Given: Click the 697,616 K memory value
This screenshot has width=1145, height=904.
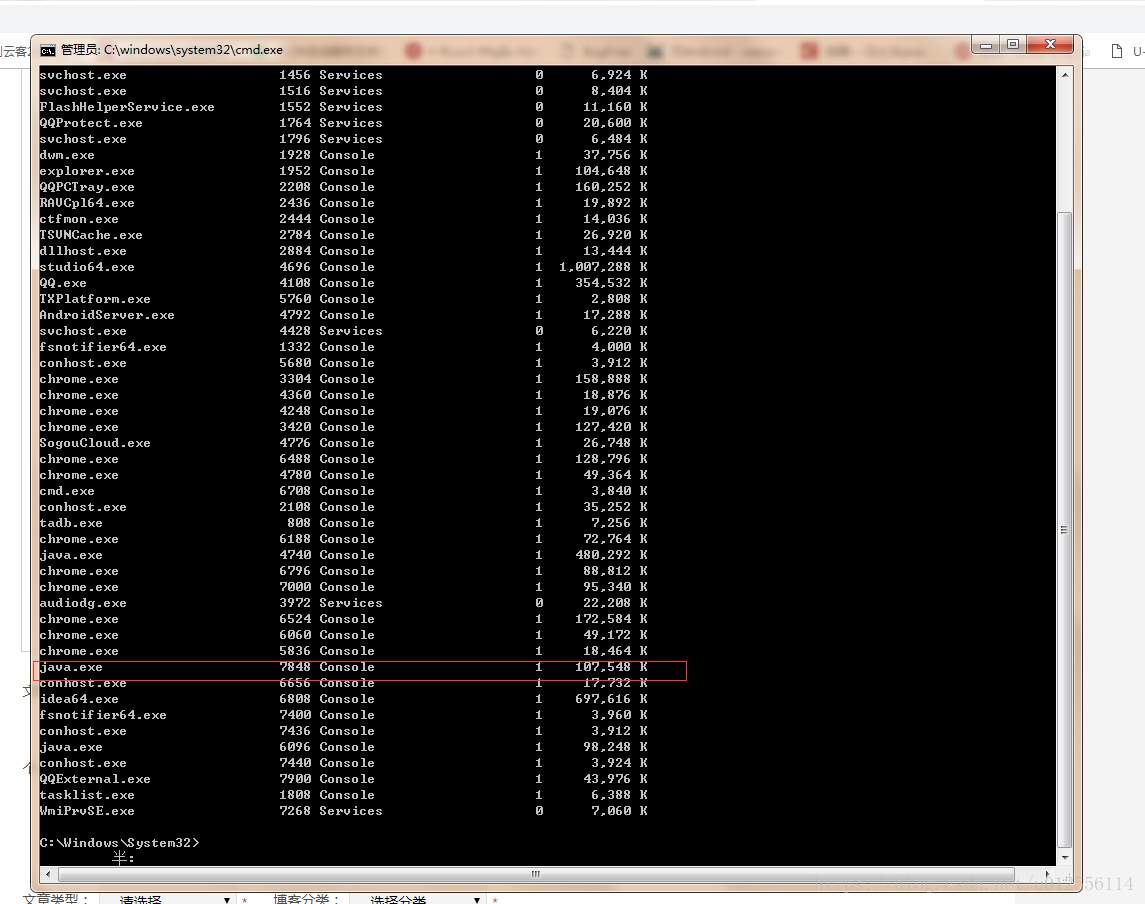Looking at the screenshot, I should tap(611, 699).
